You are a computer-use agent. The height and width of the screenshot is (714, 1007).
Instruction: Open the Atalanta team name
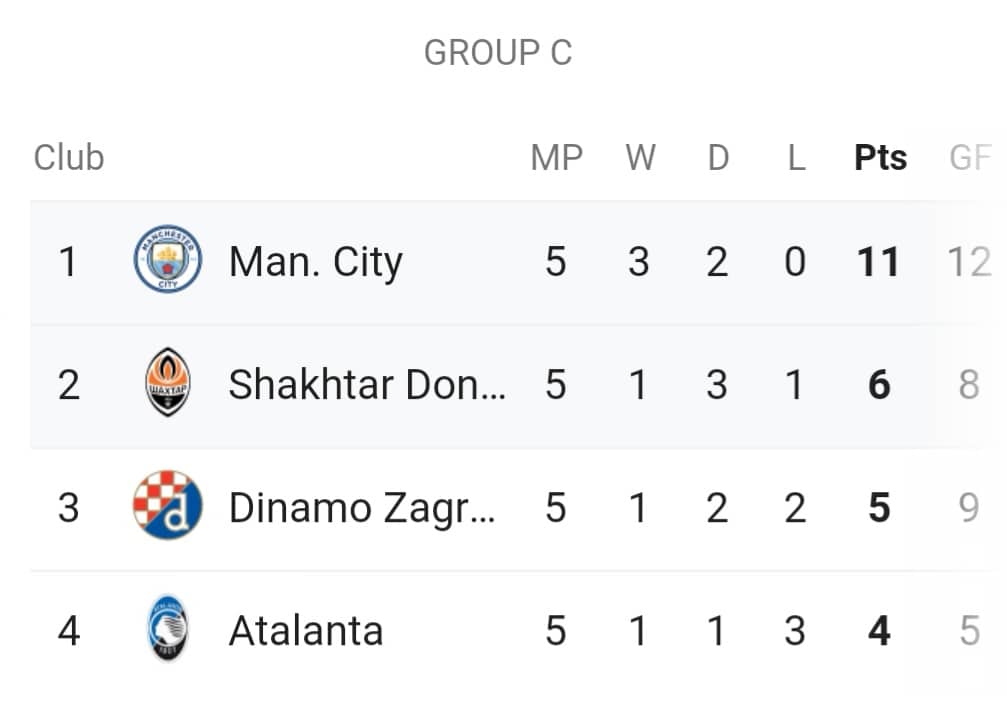tap(306, 631)
